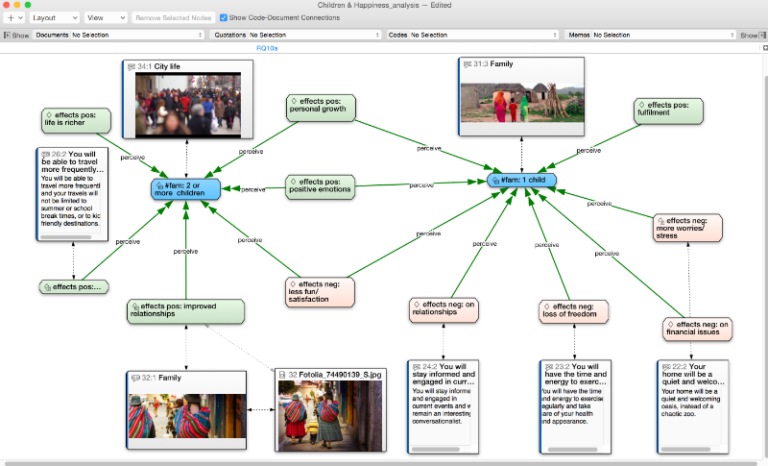Show the right side panel

click(x=749, y=35)
